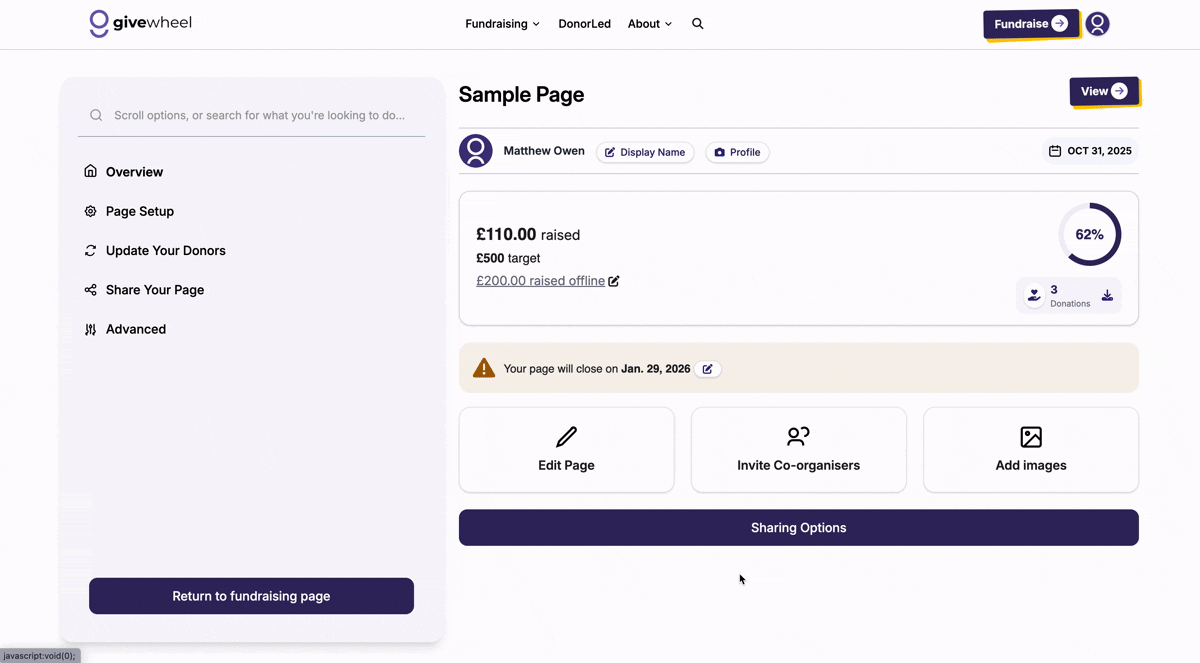Click the 62% progress ring
Image resolution: width=1200 pixels, height=663 pixels.
click(1089, 235)
